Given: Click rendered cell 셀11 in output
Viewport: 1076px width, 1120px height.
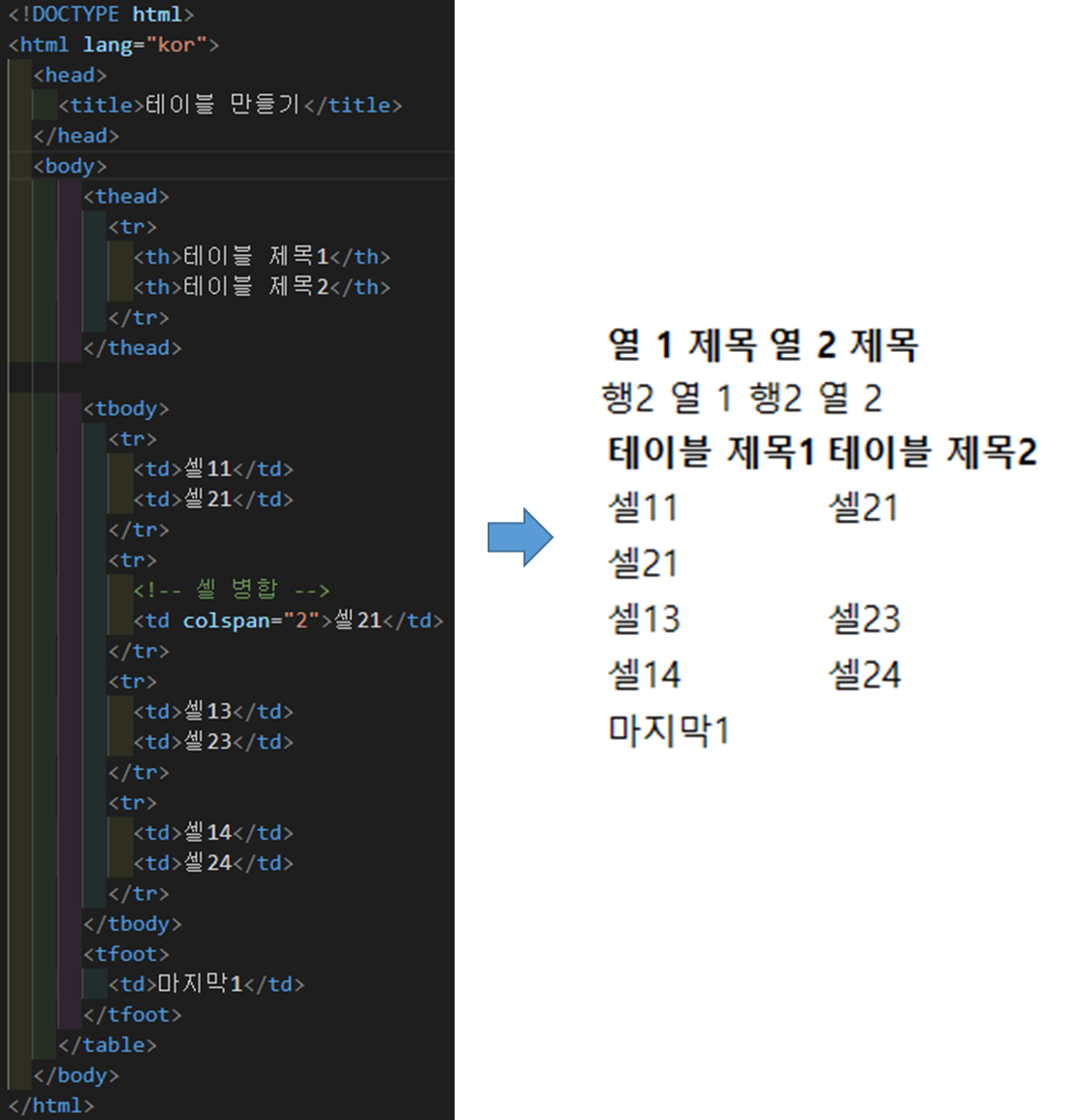Looking at the screenshot, I should point(643,508).
